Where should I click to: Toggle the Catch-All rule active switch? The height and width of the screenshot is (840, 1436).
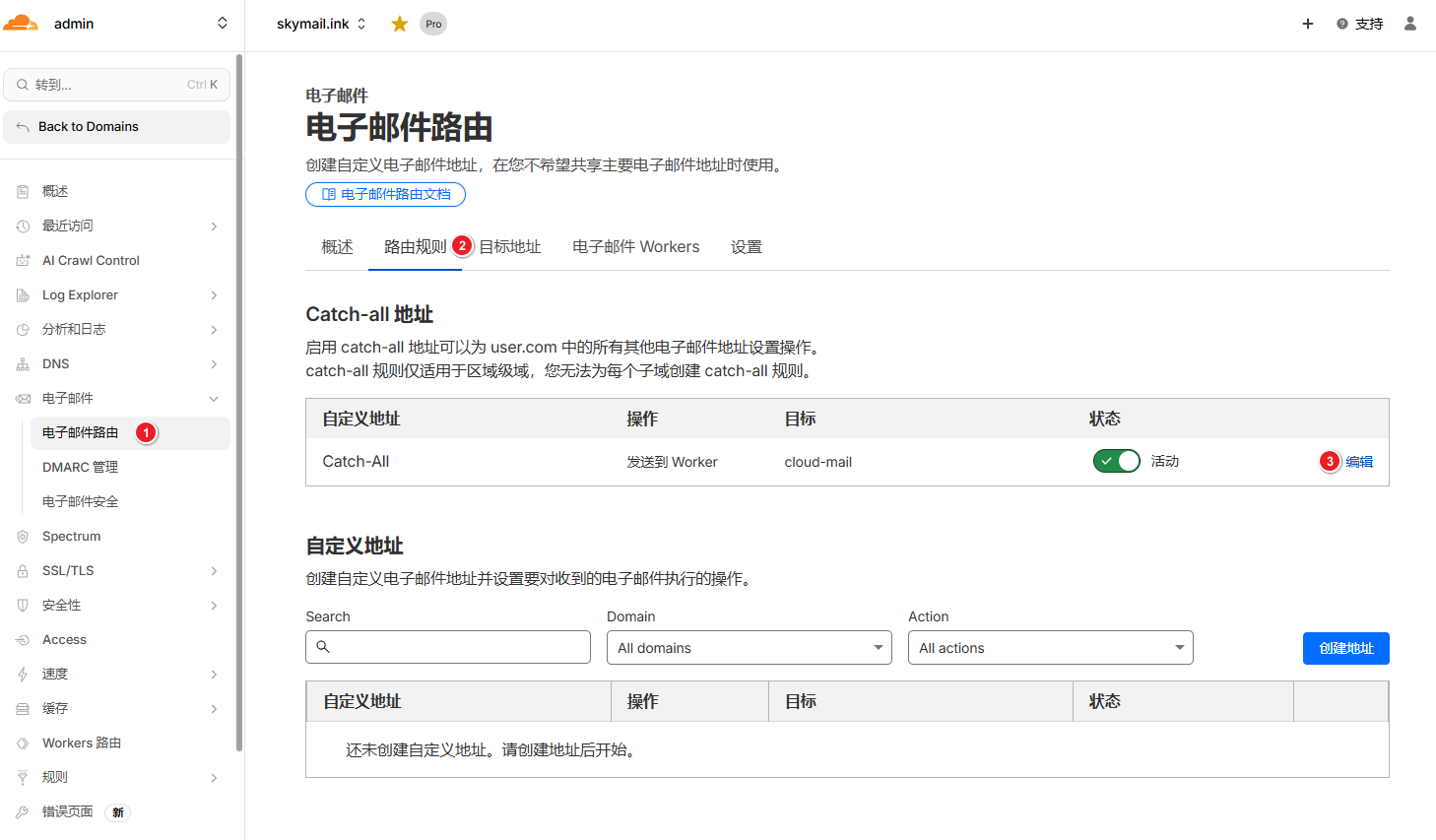1116,461
